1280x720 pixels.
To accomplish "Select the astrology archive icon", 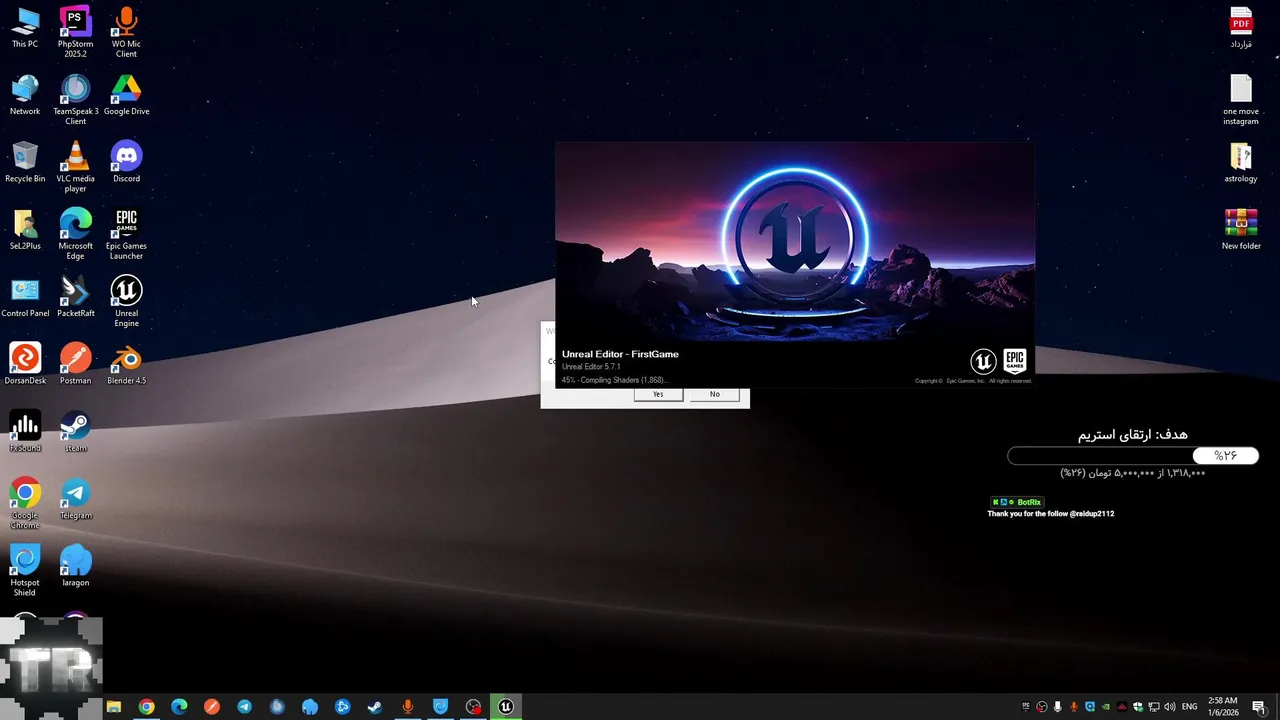I will (1241, 162).
